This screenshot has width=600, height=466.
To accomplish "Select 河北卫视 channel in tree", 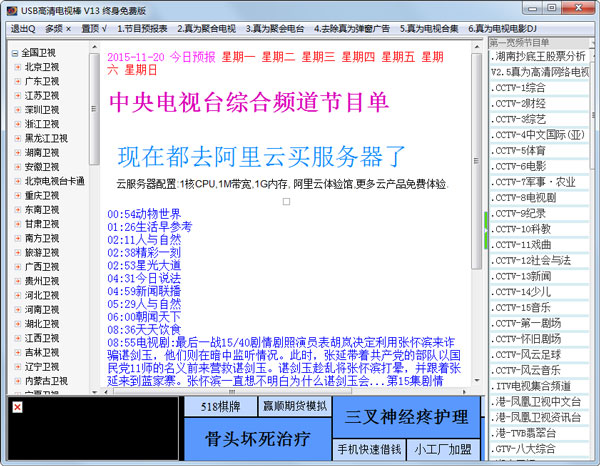I will 42,295.
